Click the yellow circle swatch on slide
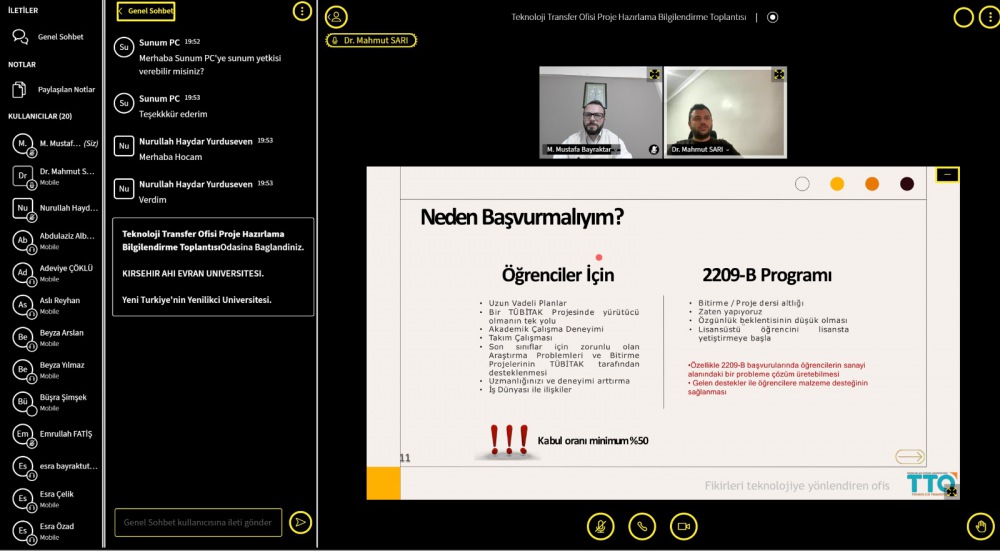This screenshot has height=551, width=1000. (x=837, y=184)
